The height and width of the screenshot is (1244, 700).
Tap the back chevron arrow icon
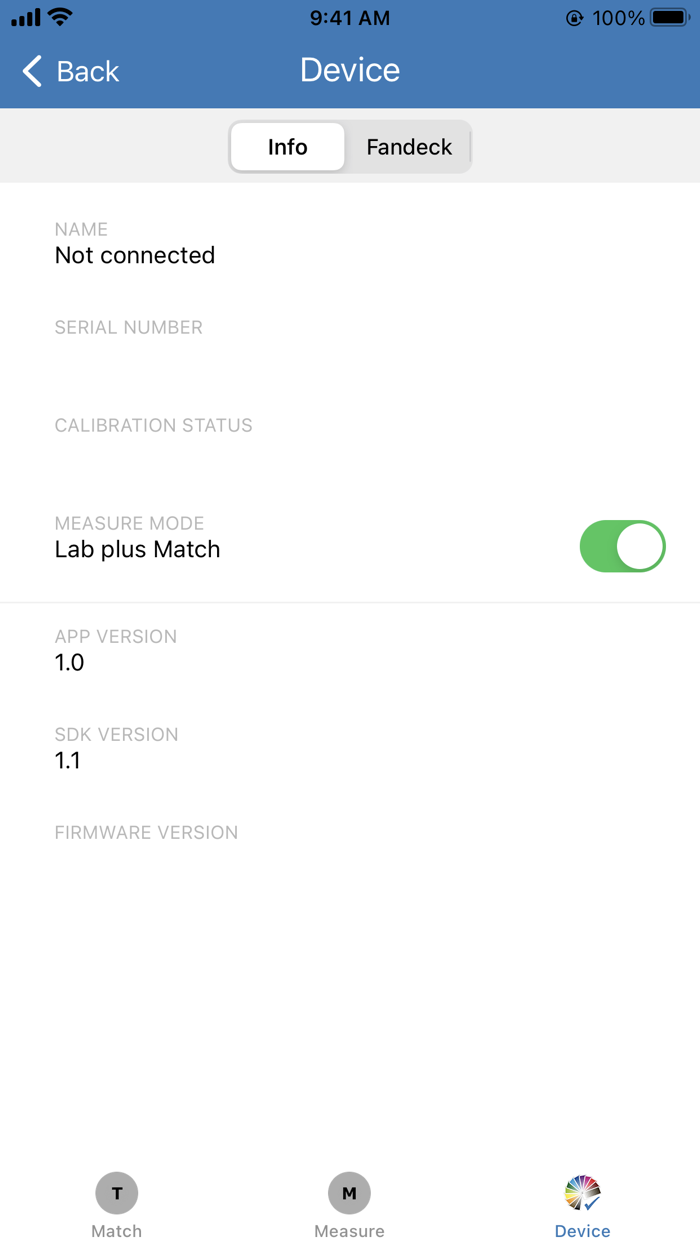pyautogui.click(x=32, y=71)
